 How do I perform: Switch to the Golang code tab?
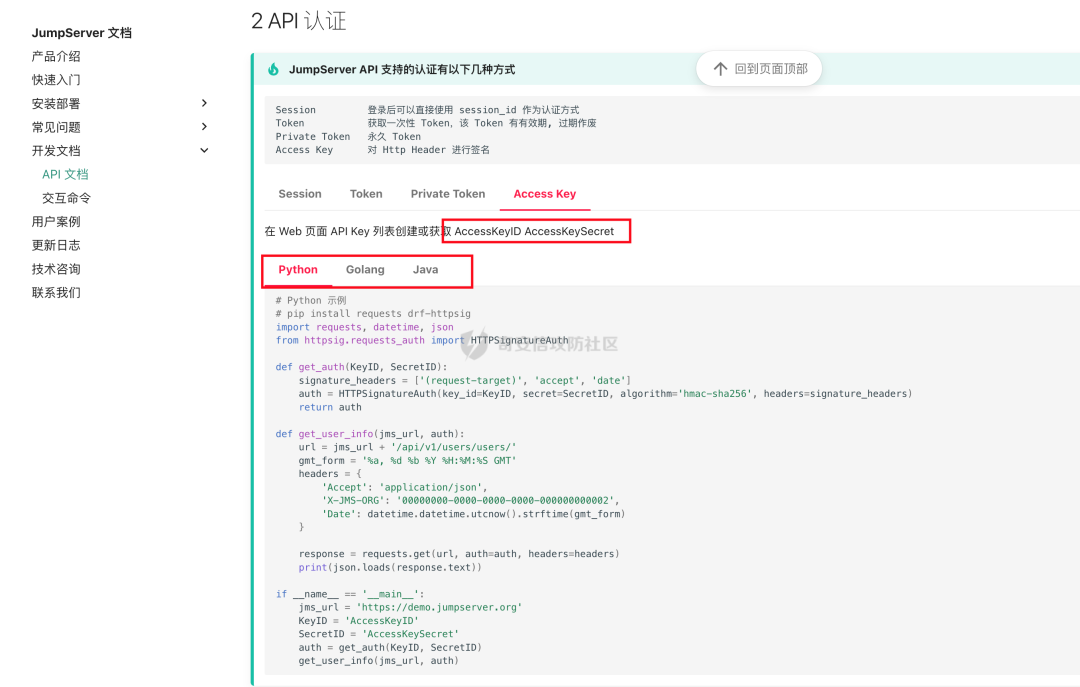point(365,269)
